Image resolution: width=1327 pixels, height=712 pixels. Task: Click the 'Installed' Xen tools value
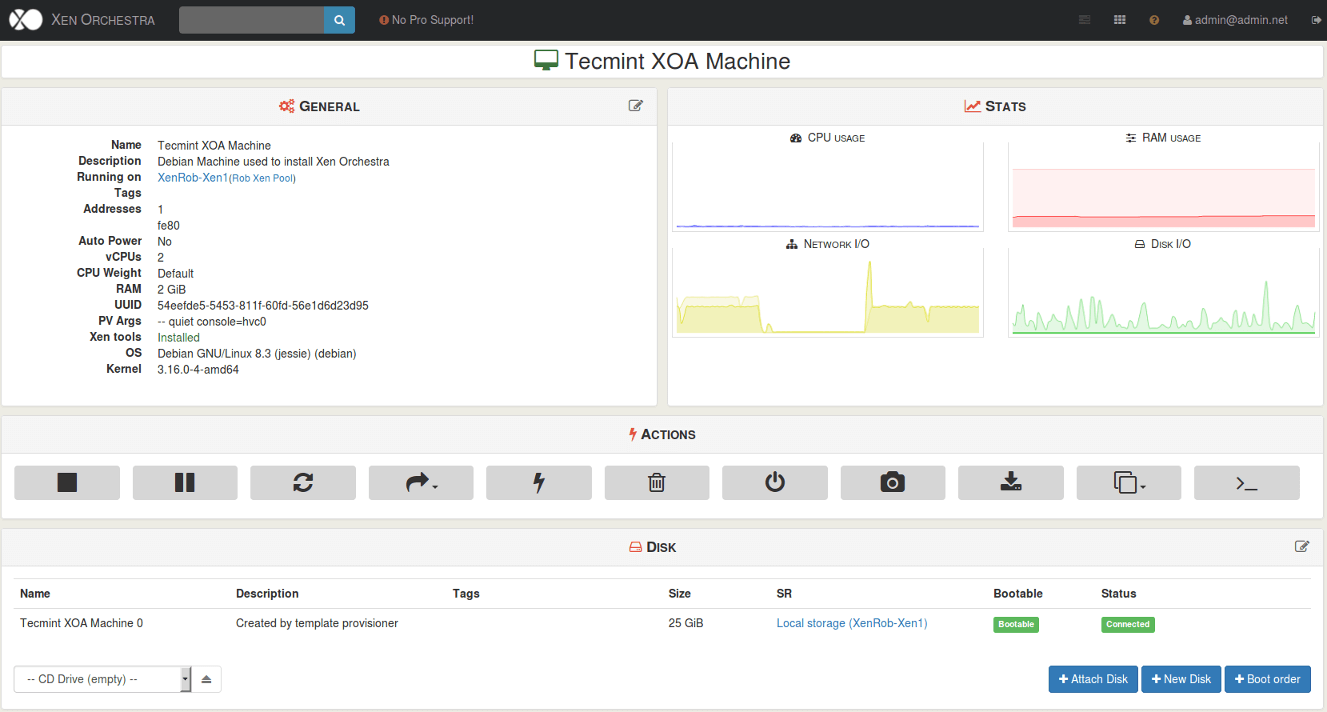point(179,337)
